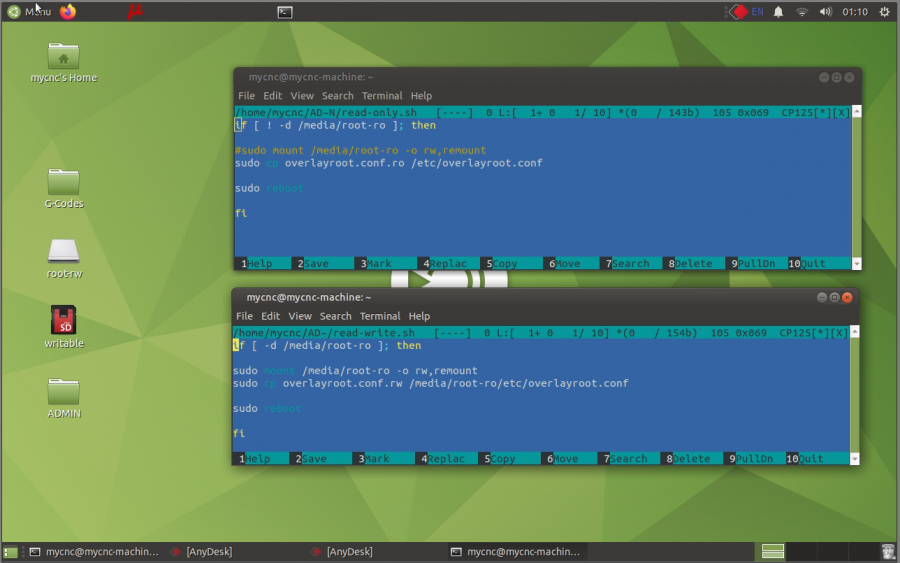Viewport: 900px width, 563px height.
Task: Launch Firefox from the top panel
Action: (x=68, y=12)
